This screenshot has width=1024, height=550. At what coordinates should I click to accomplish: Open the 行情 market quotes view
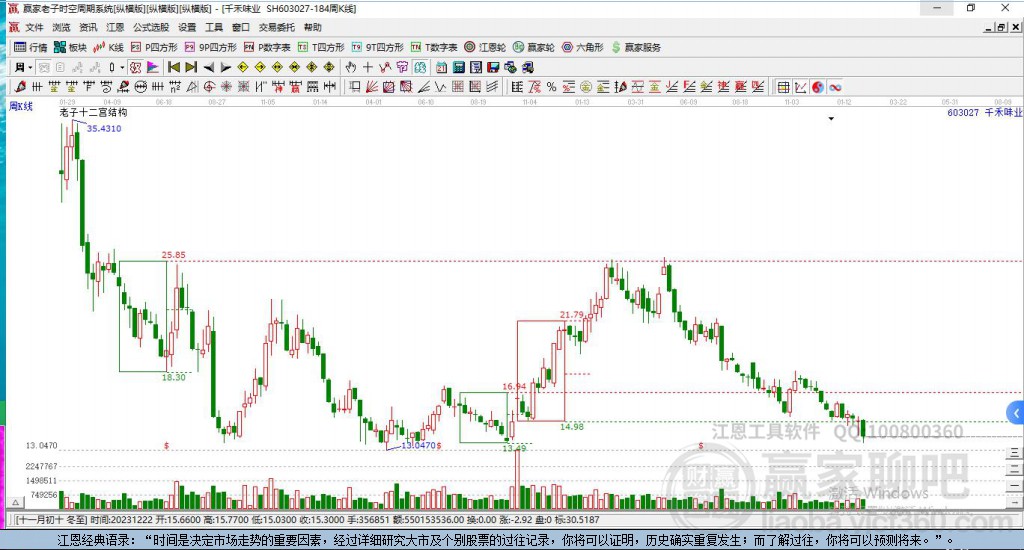click(31, 47)
